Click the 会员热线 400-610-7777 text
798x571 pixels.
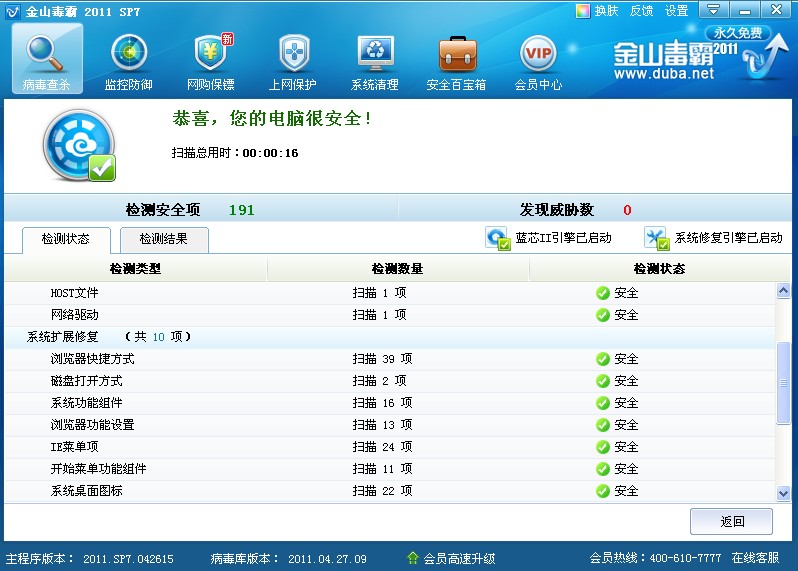tap(656, 558)
